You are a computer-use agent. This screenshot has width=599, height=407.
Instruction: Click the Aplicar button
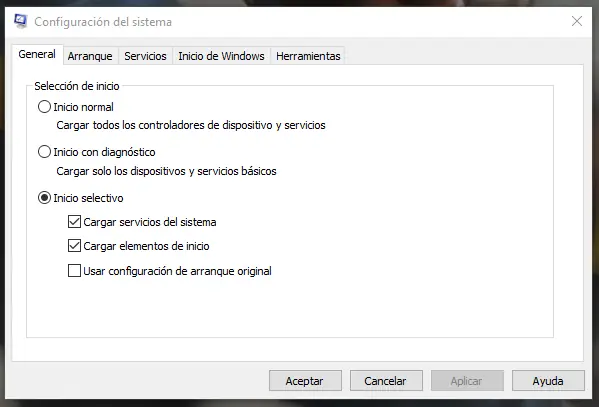tap(467, 381)
